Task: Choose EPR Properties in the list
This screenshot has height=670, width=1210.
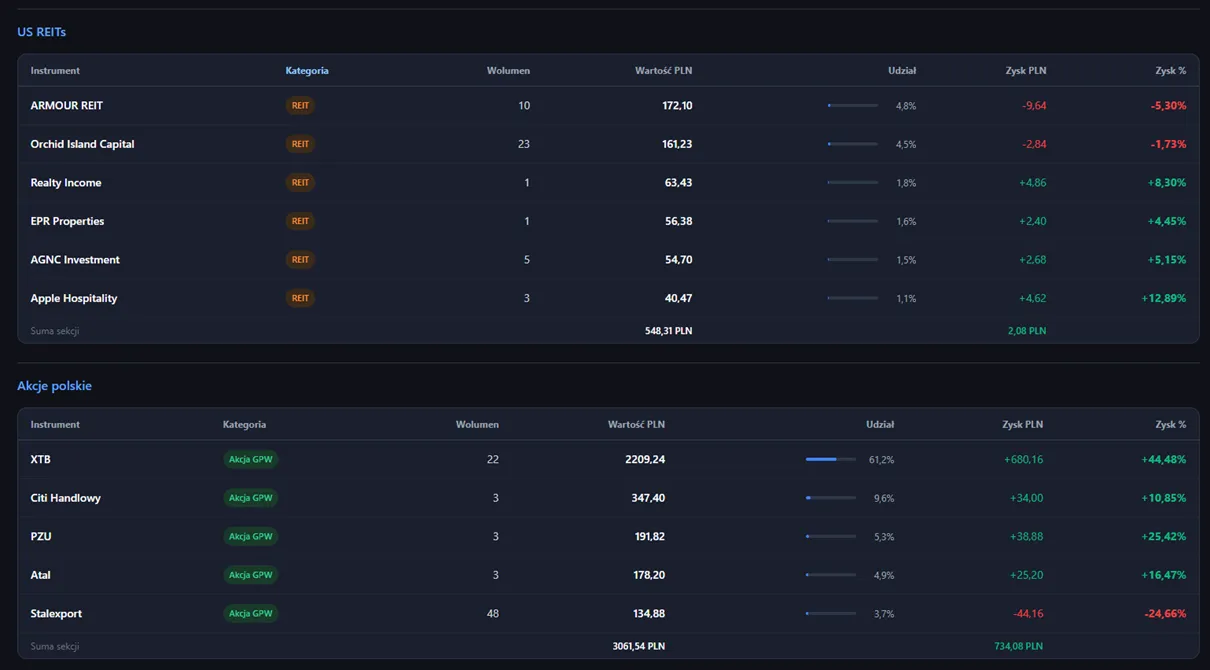Action: click(x=67, y=221)
